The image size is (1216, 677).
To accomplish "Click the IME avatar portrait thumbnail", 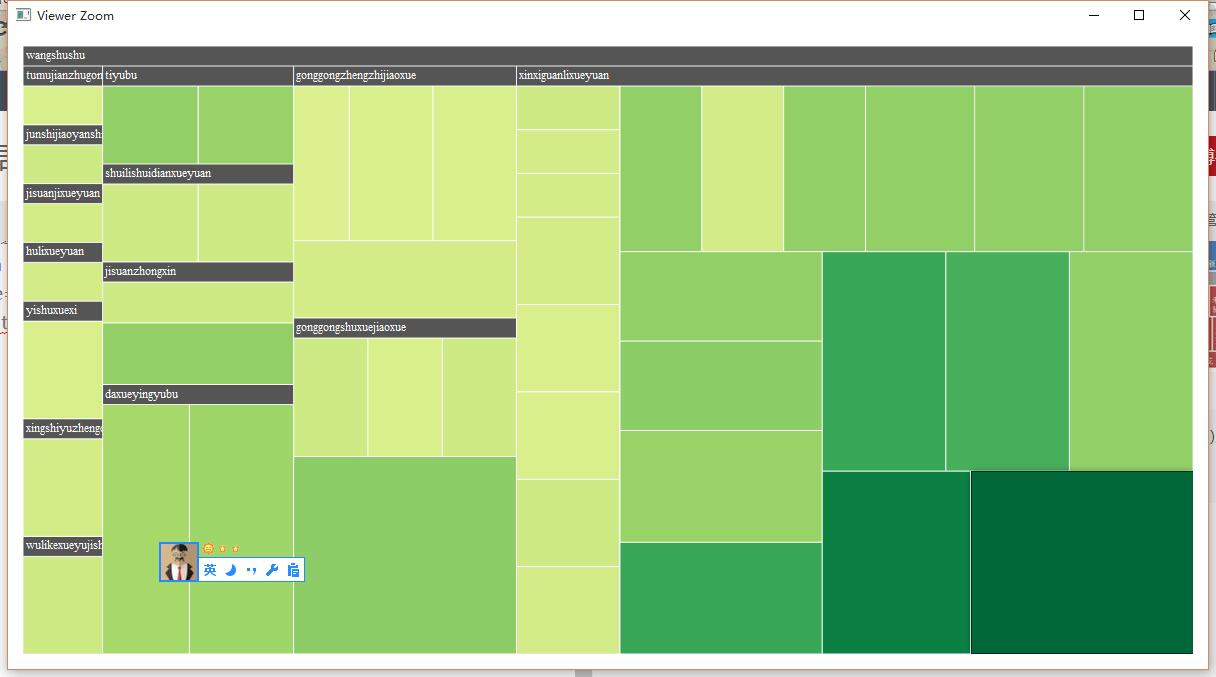I will pos(178,564).
